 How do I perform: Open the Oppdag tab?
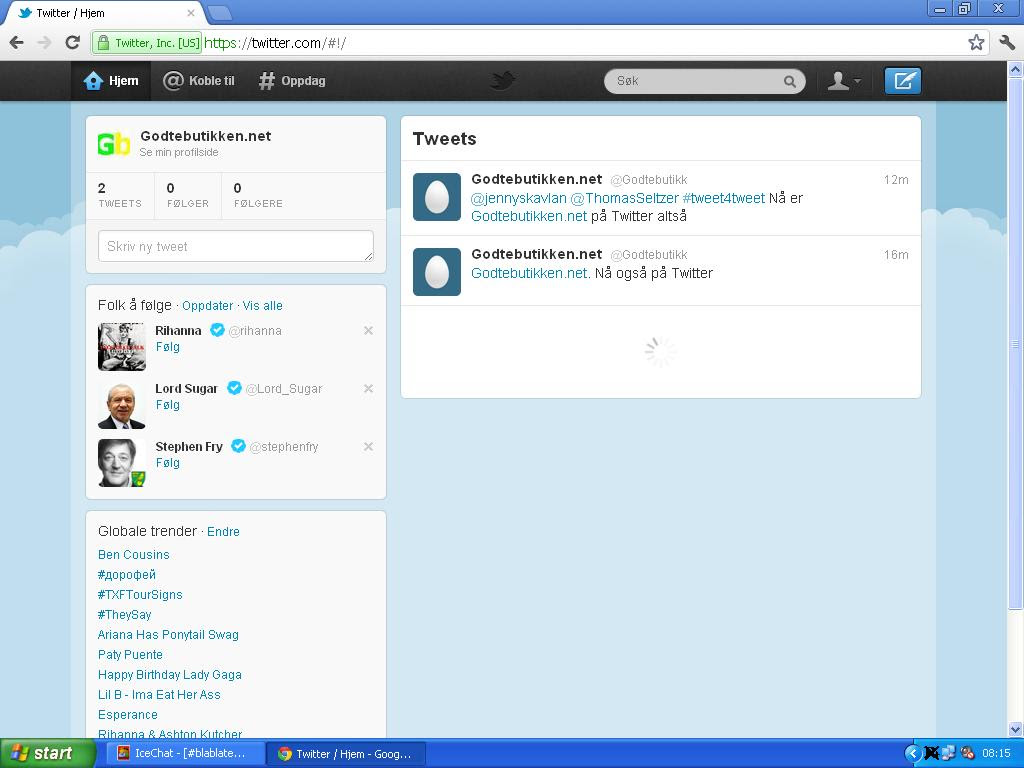[x=292, y=81]
